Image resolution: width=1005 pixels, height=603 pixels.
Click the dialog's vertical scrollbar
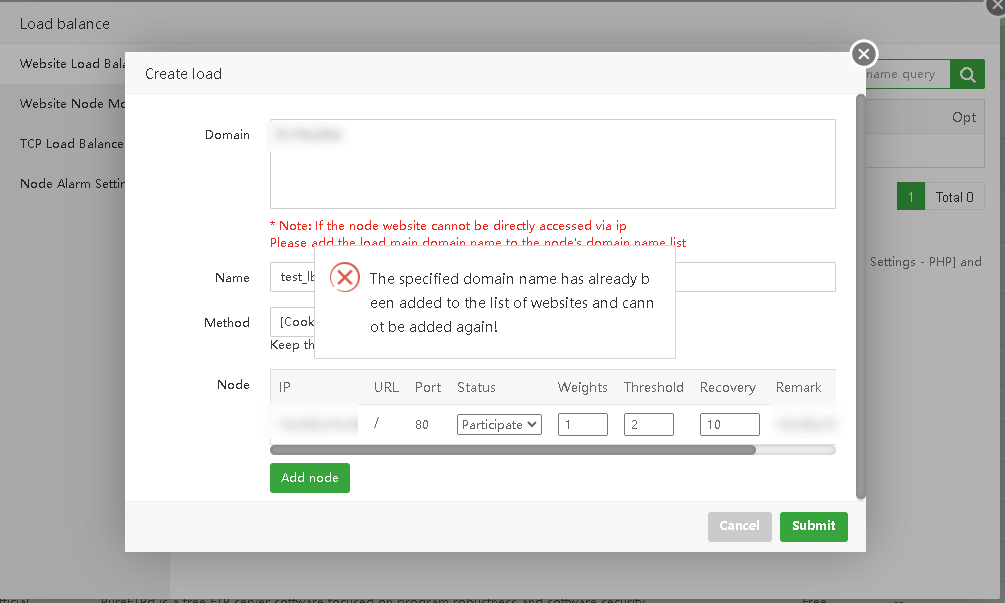(x=861, y=296)
